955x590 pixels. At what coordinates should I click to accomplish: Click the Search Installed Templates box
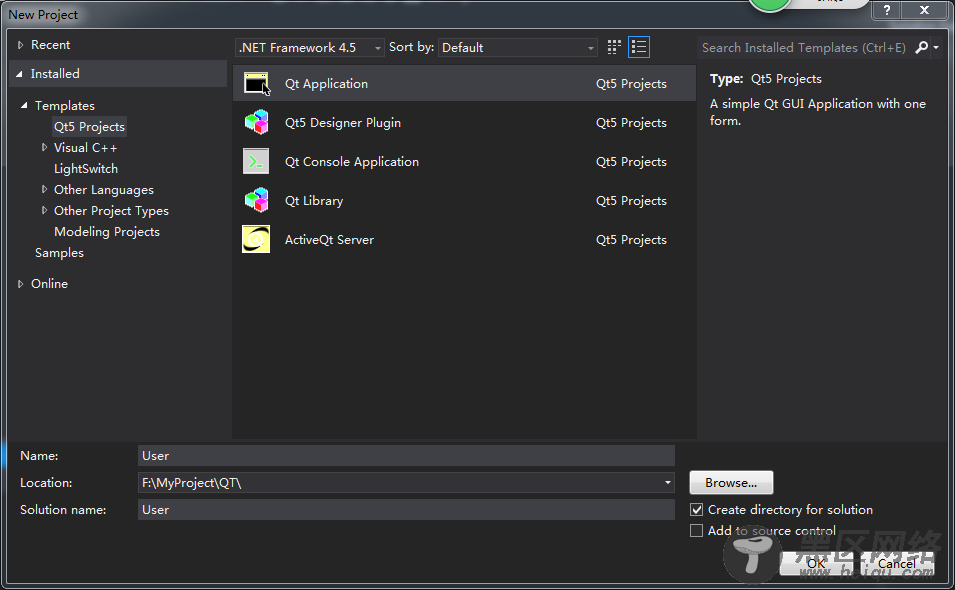(x=804, y=47)
